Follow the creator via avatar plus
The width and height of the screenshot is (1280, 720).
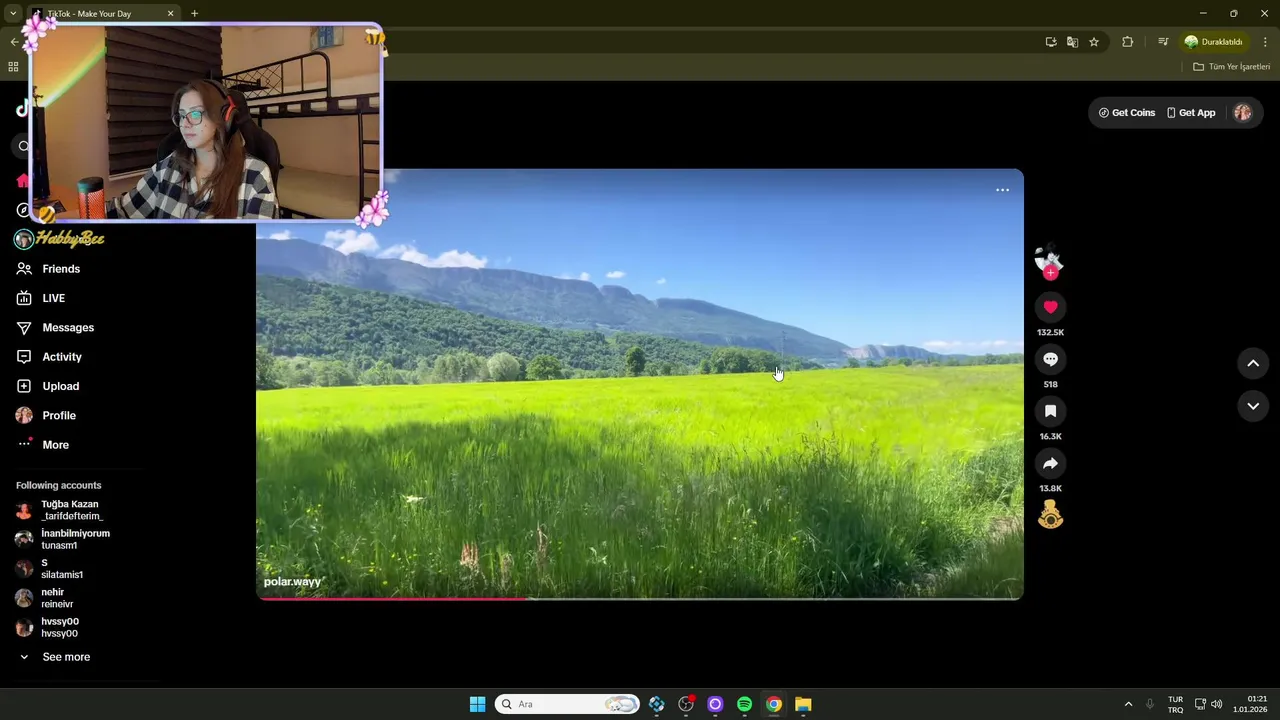[x=1050, y=273]
